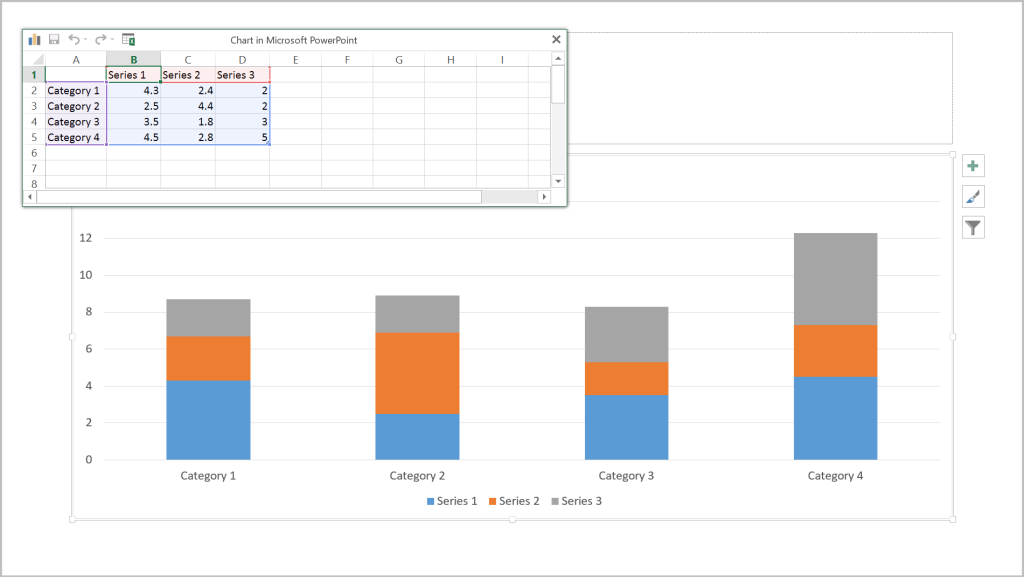This screenshot has height=577, width=1024.
Task: Select the cell containing 4.4
Action: click(x=188, y=106)
